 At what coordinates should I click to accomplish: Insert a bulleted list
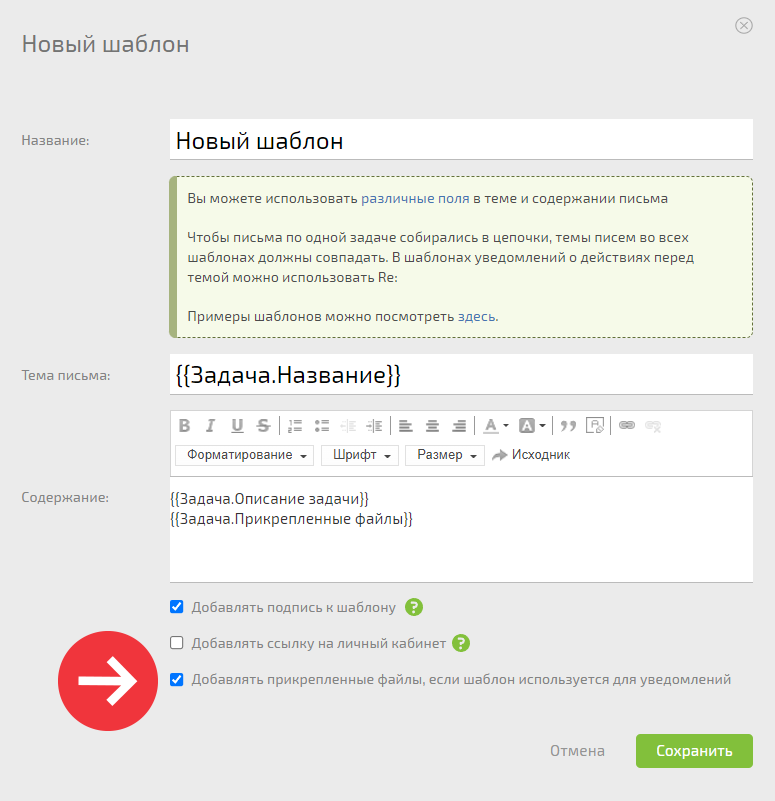point(322,425)
